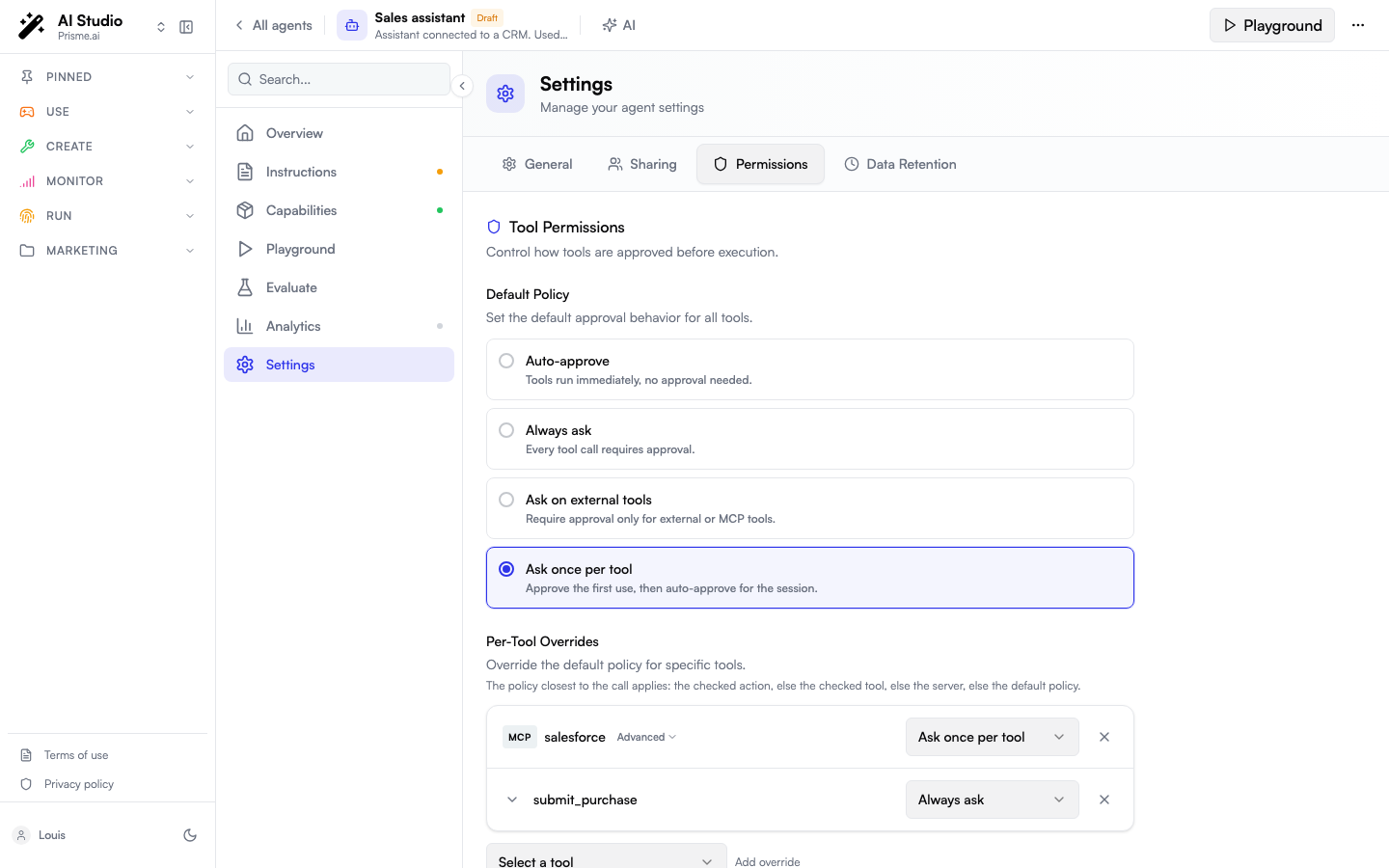Open the workspace switcher arrows

coord(161,27)
